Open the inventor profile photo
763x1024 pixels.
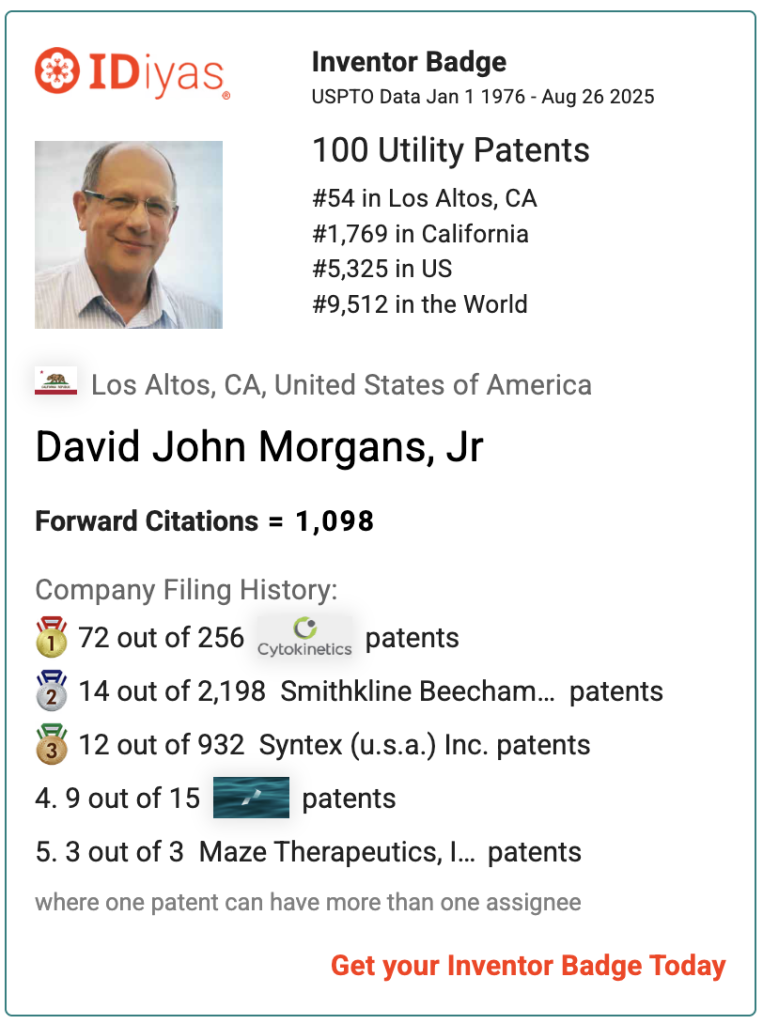click(129, 234)
